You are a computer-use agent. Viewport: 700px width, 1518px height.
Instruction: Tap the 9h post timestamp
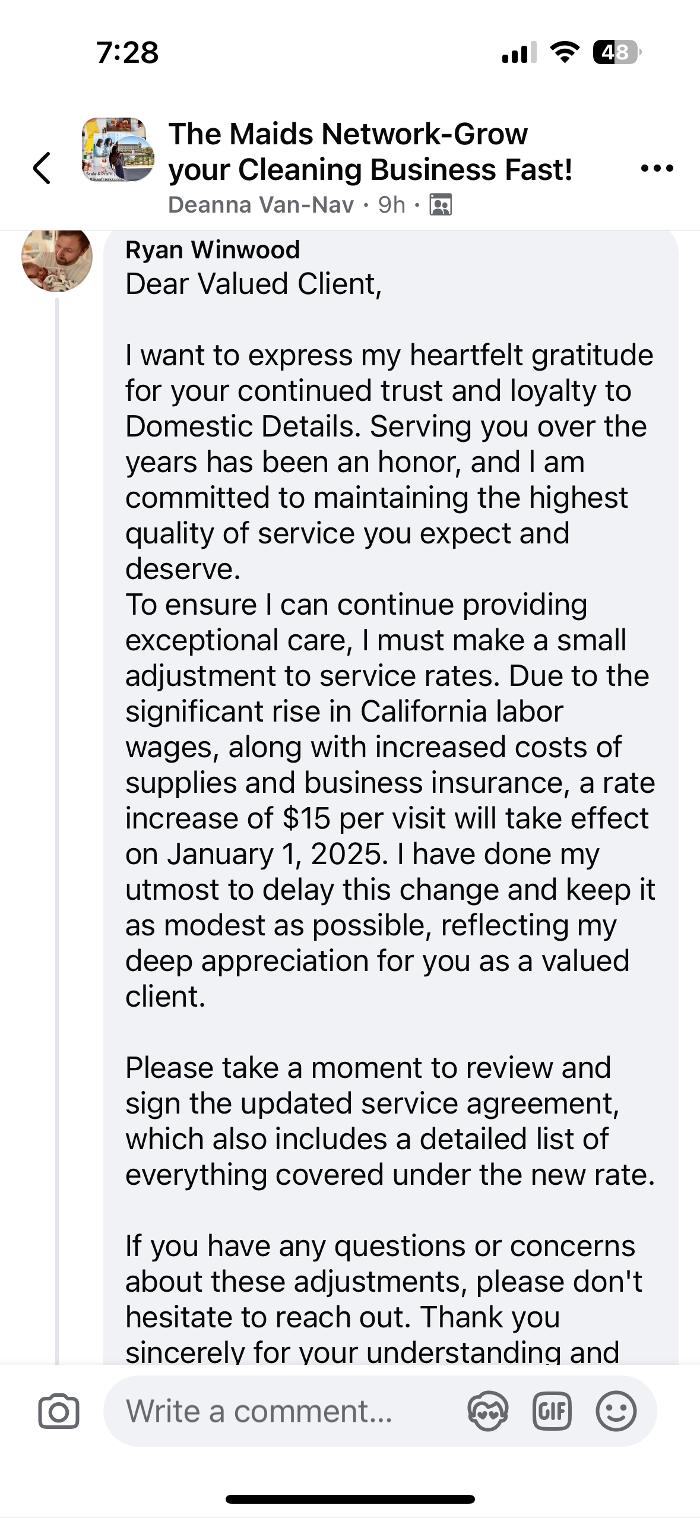tap(391, 205)
